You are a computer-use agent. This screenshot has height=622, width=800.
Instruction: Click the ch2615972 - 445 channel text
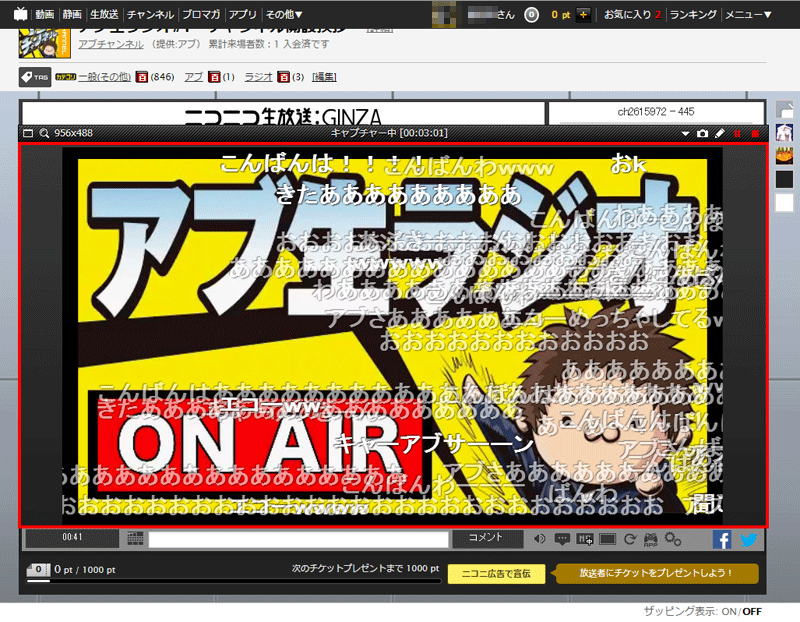point(656,112)
